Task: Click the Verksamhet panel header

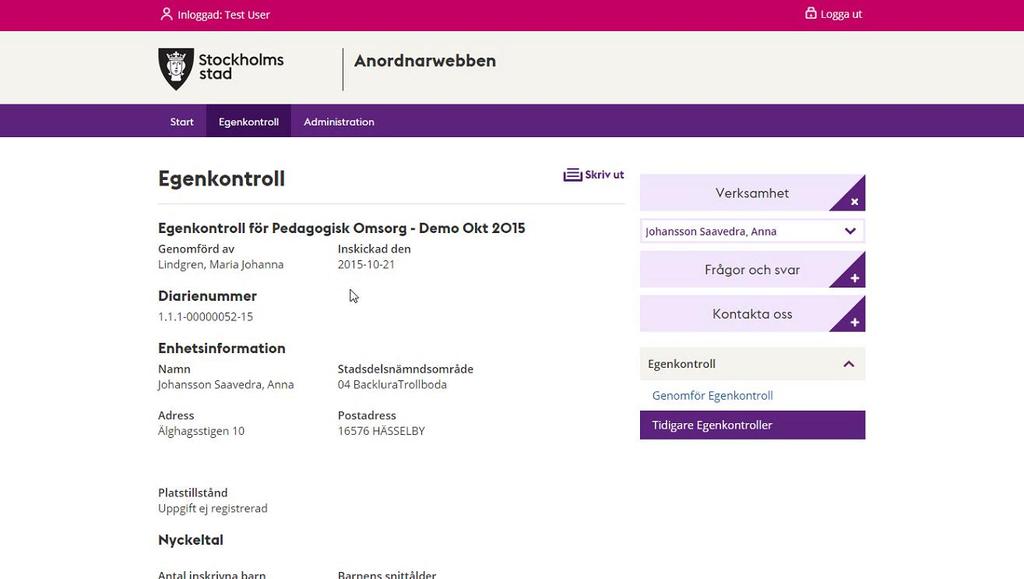Action: point(752,193)
